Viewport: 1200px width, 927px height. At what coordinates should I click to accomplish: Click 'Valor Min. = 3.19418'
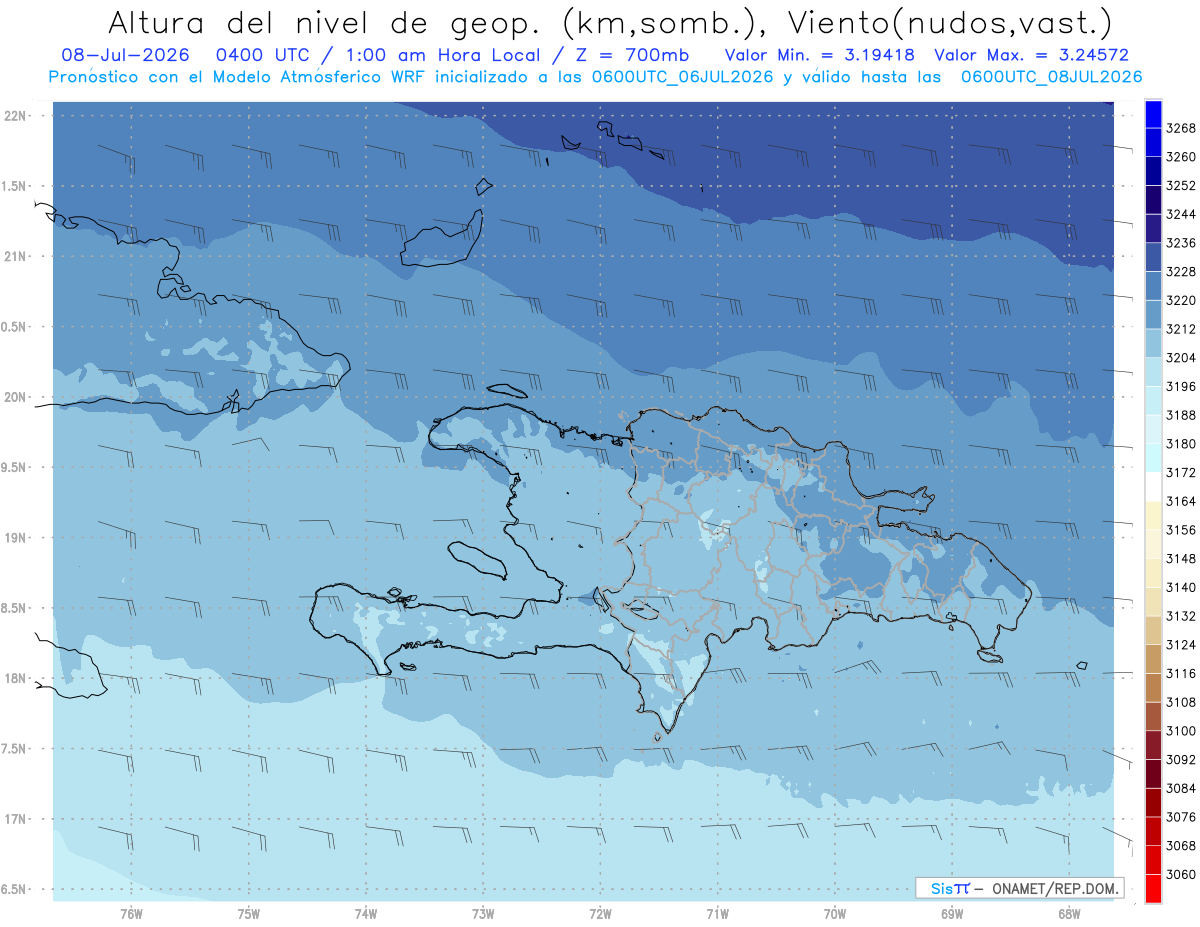[x=820, y=55]
